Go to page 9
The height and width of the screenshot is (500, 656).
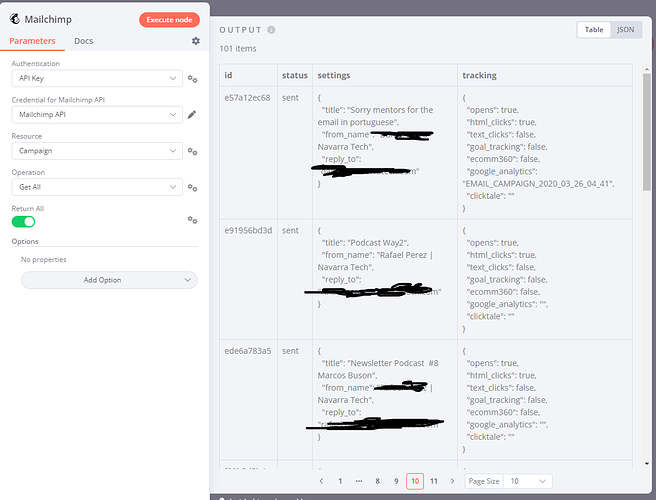[396, 481]
